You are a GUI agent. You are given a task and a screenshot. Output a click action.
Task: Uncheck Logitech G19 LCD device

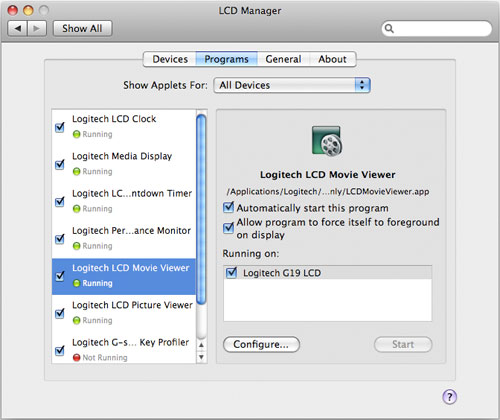pyautogui.click(x=231, y=273)
